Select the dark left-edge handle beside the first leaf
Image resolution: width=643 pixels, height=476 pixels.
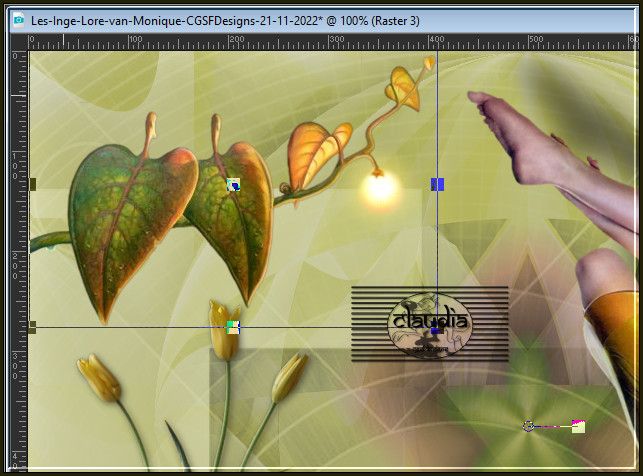coord(33,184)
